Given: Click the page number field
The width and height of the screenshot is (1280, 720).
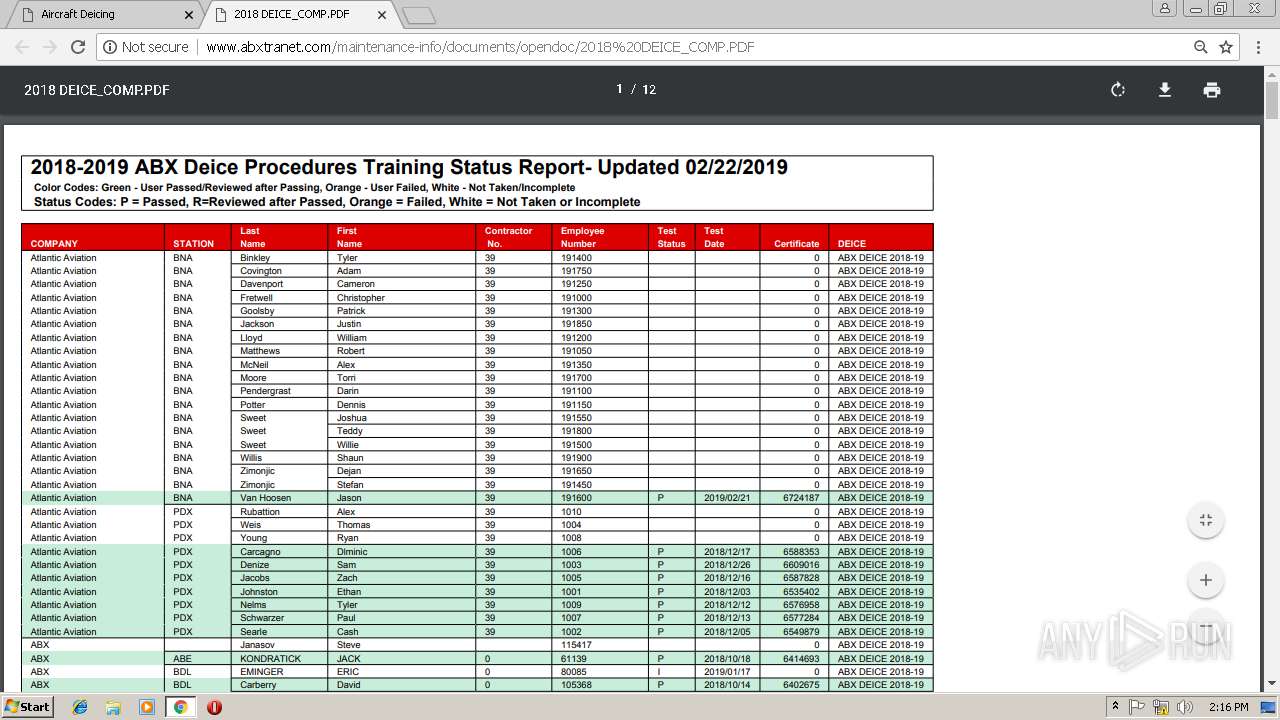Looking at the screenshot, I should [620, 89].
